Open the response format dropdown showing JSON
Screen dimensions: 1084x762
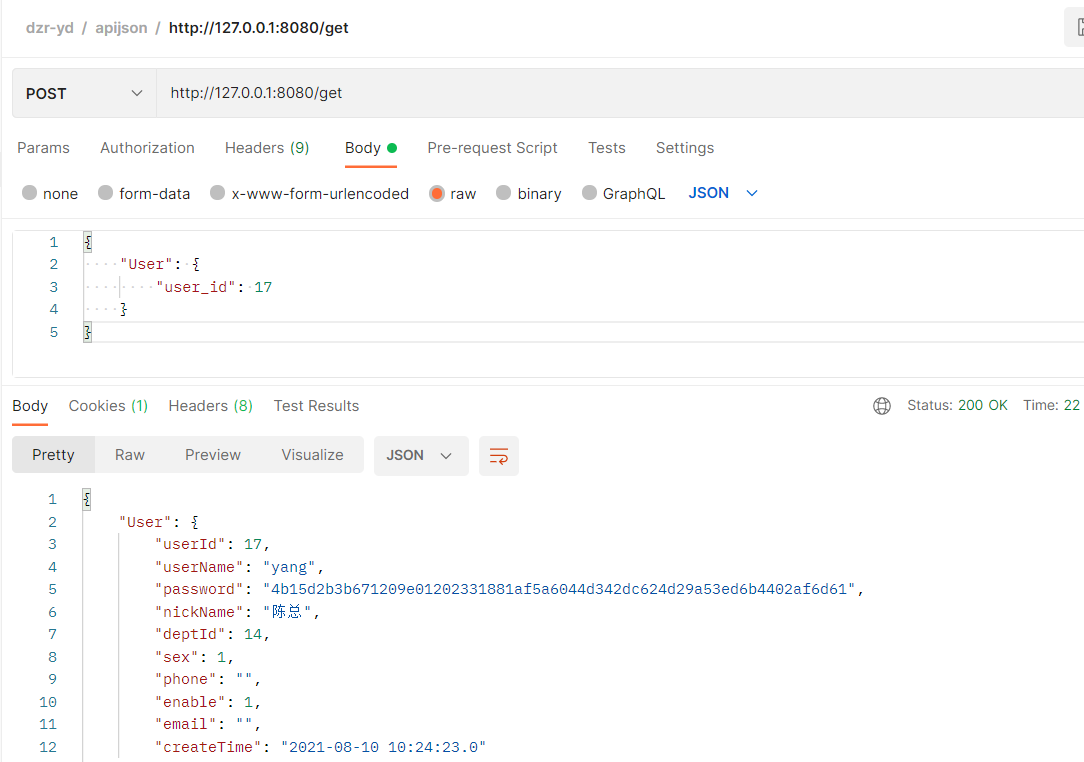(421, 456)
